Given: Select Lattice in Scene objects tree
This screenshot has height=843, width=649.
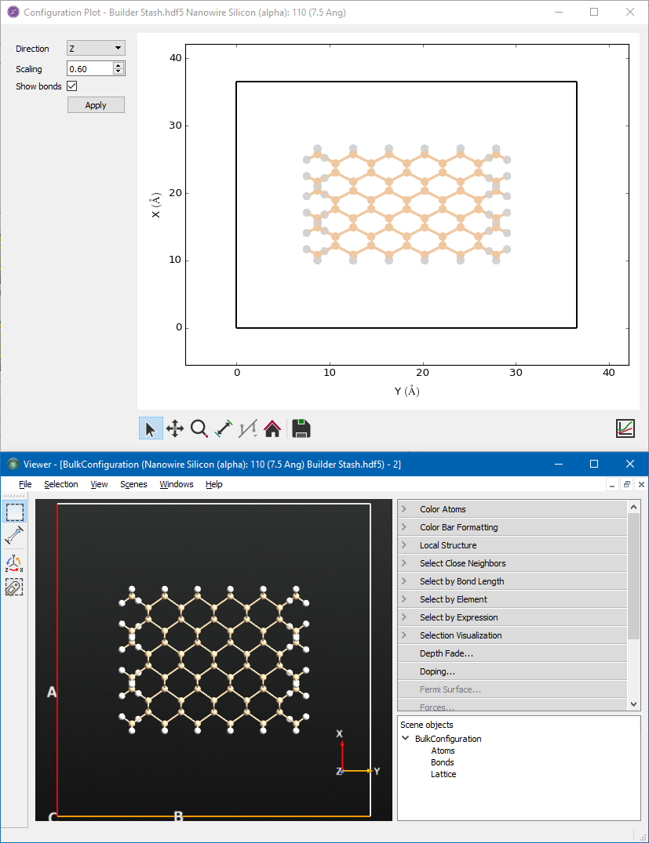Looking at the screenshot, I should click(442, 774).
